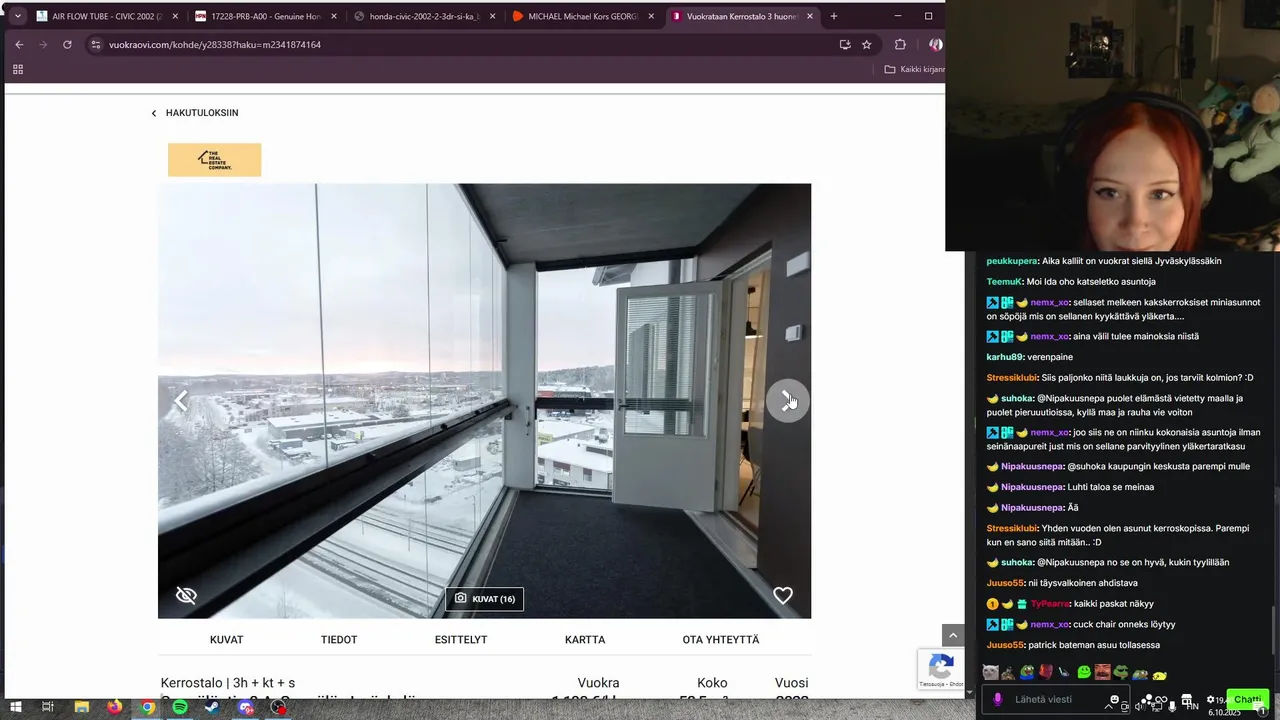Open username TeemuK in chat
1280x720 pixels.
pyautogui.click(x=1004, y=282)
